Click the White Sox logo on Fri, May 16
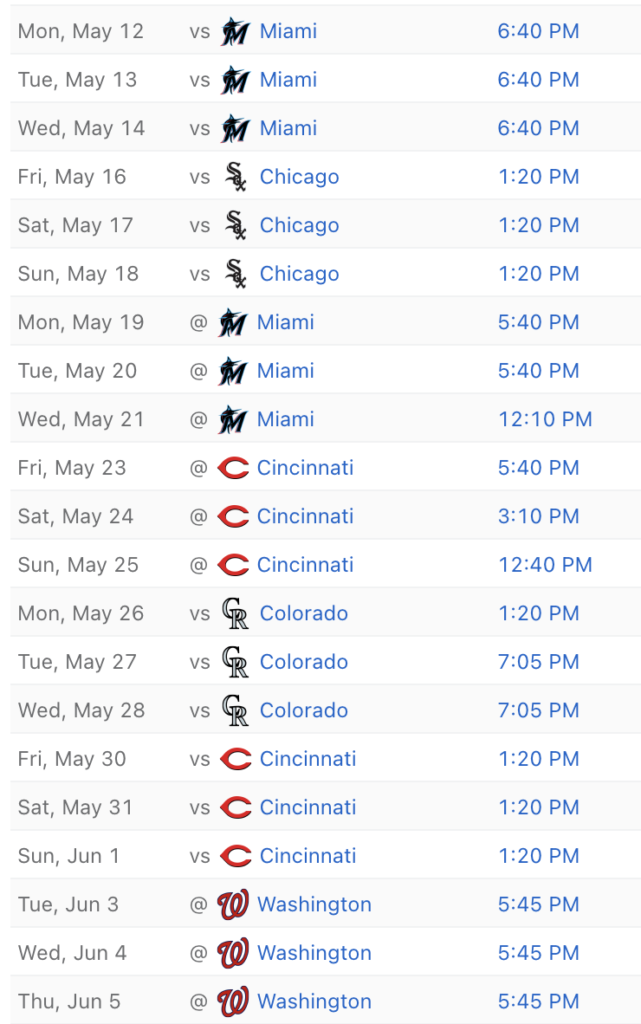The image size is (641, 1024). 235,177
